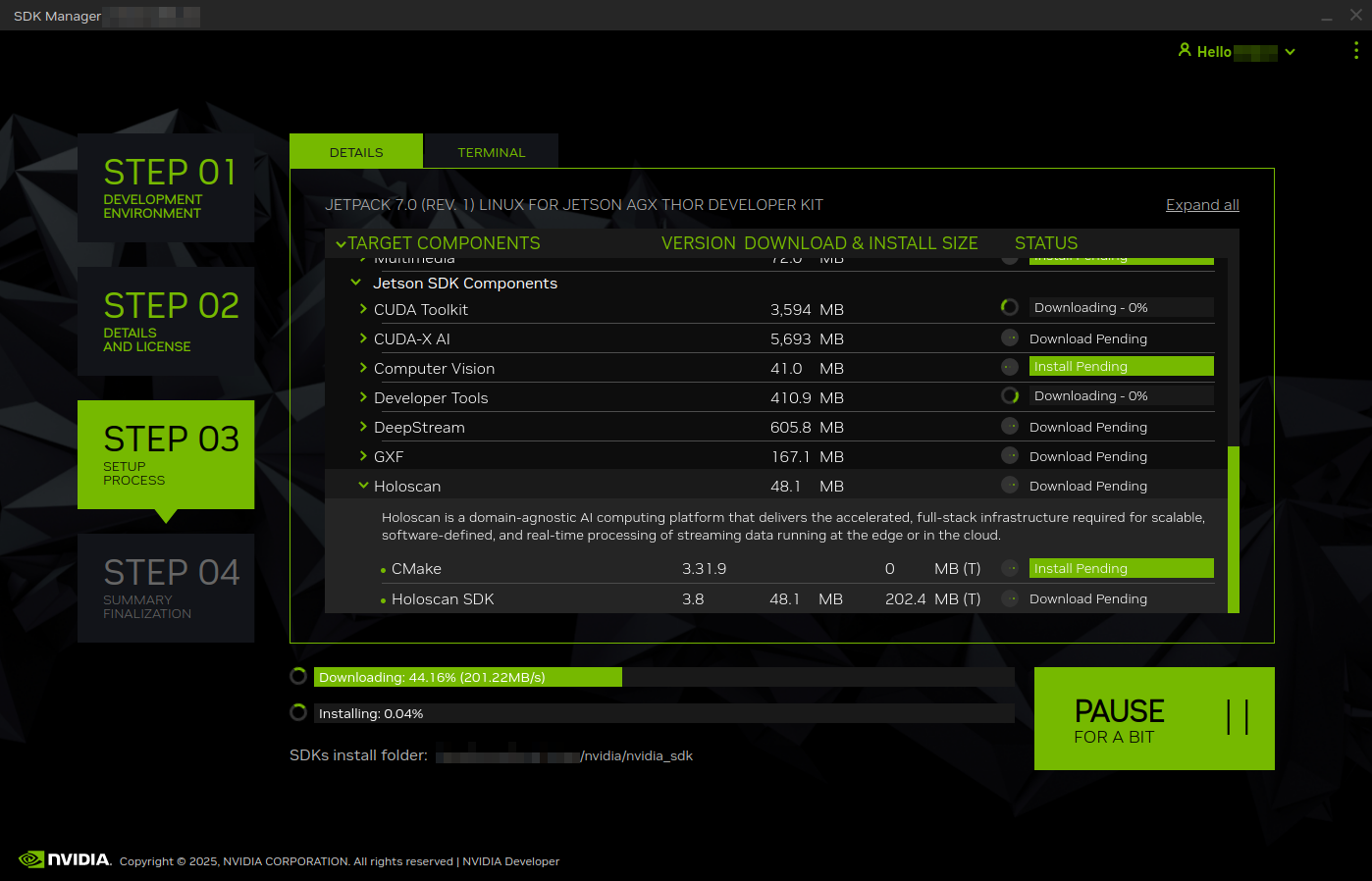Collapse the Holoscan component description
This screenshot has width=1372, height=881.
[x=363, y=485]
